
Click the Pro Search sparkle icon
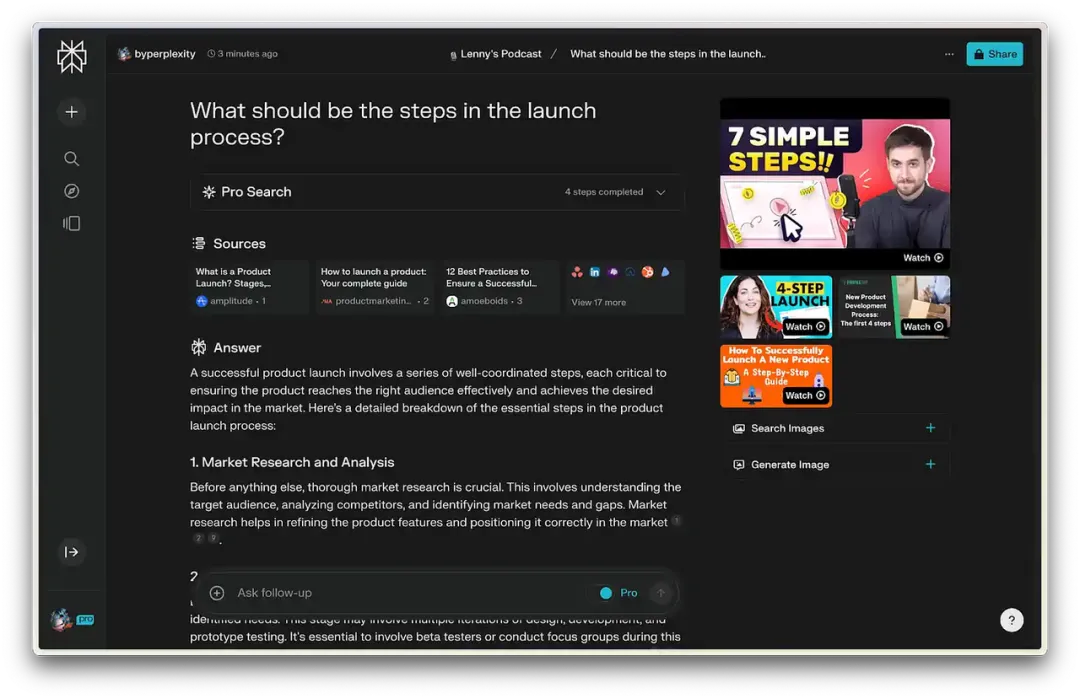point(209,192)
